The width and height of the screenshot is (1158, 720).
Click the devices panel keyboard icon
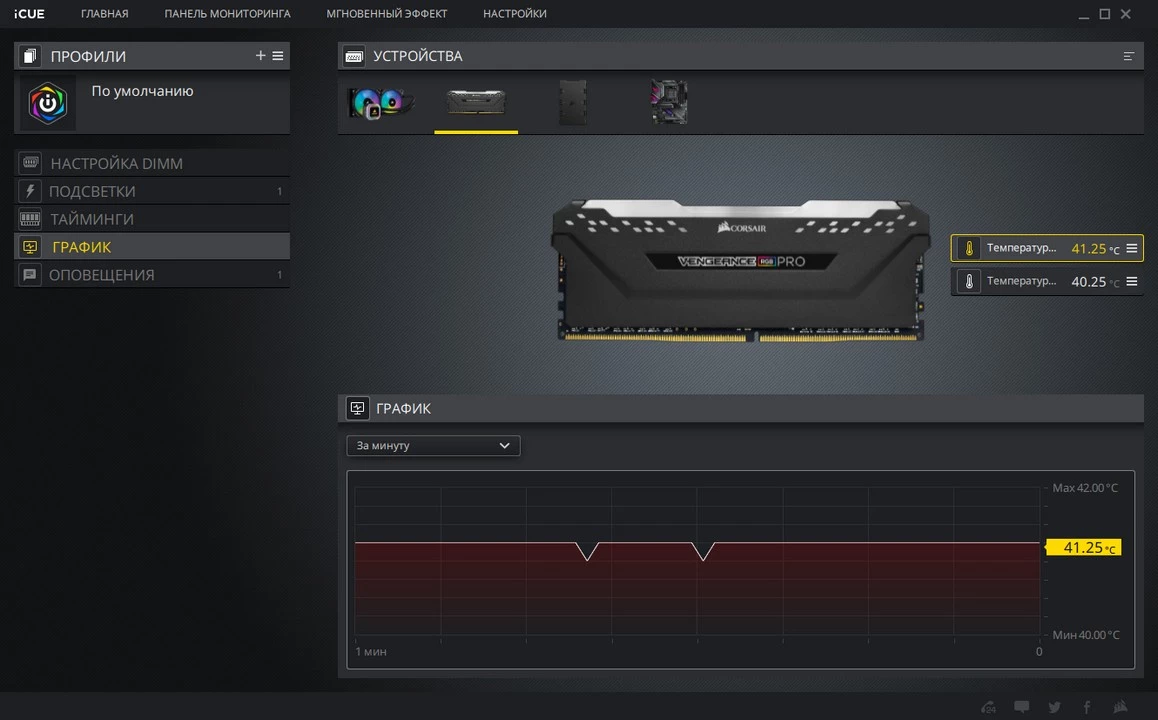click(x=354, y=56)
